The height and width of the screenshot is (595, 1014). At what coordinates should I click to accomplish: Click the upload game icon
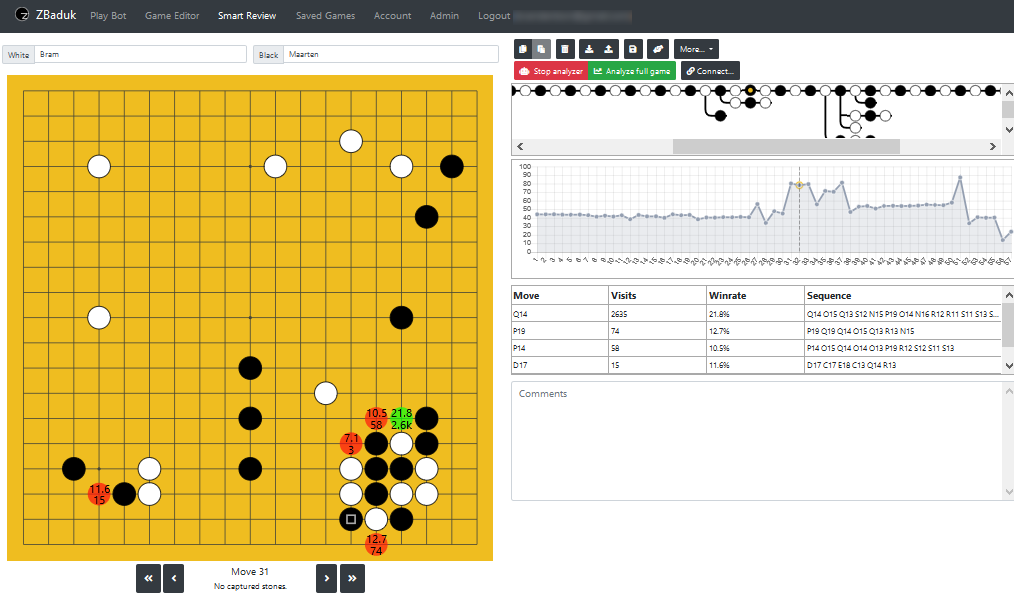(x=609, y=49)
